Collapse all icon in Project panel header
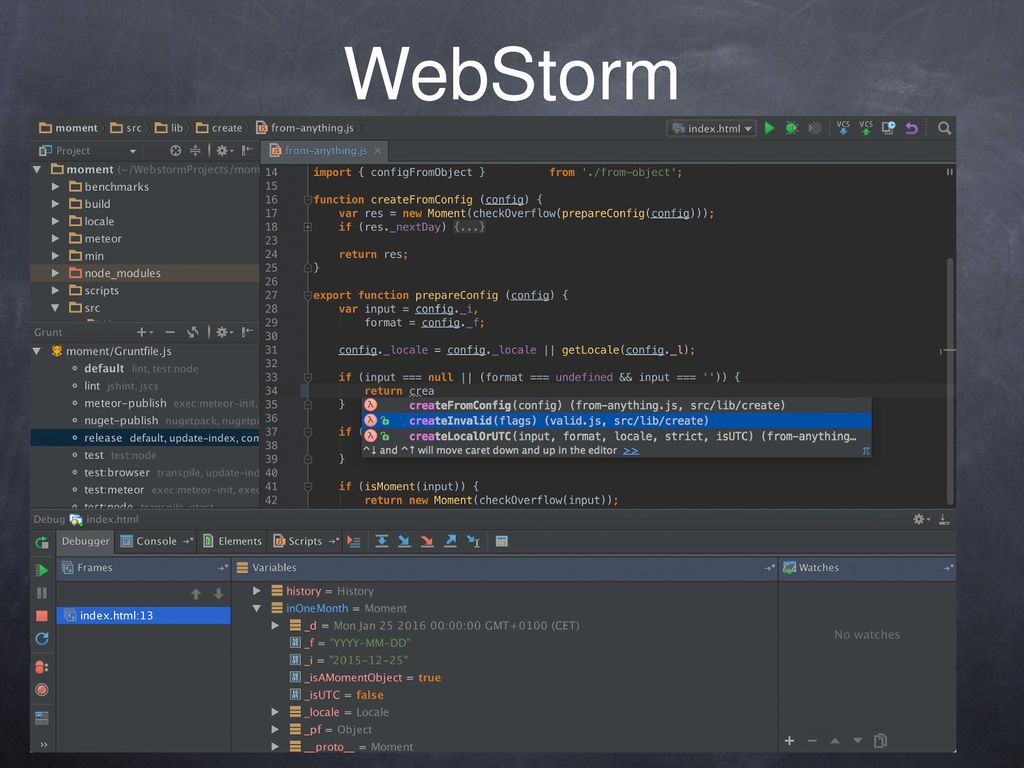The height and width of the screenshot is (768, 1024). point(195,151)
